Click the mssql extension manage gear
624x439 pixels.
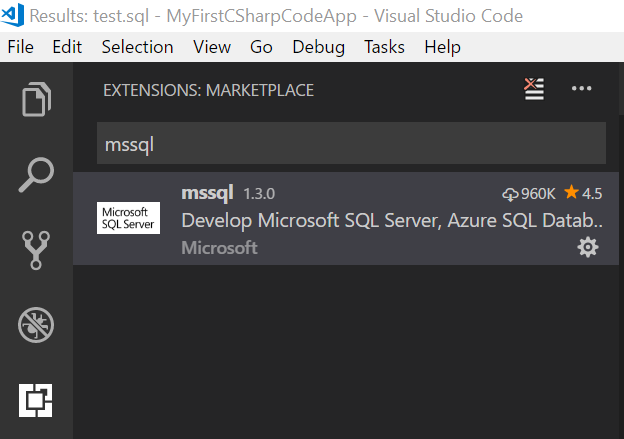(x=588, y=248)
